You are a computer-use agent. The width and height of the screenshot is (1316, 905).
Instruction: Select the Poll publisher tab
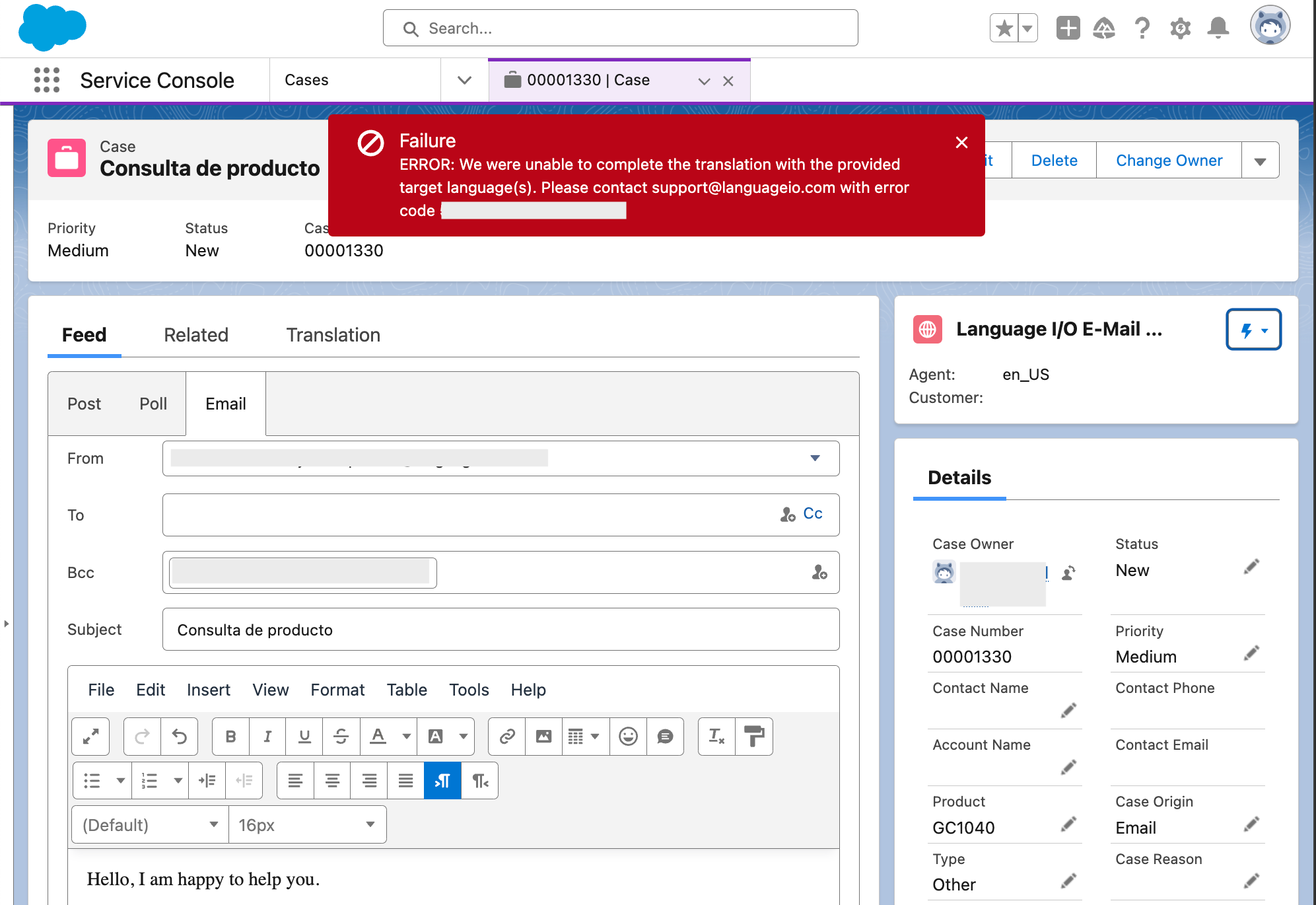pyautogui.click(x=153, y=404)
